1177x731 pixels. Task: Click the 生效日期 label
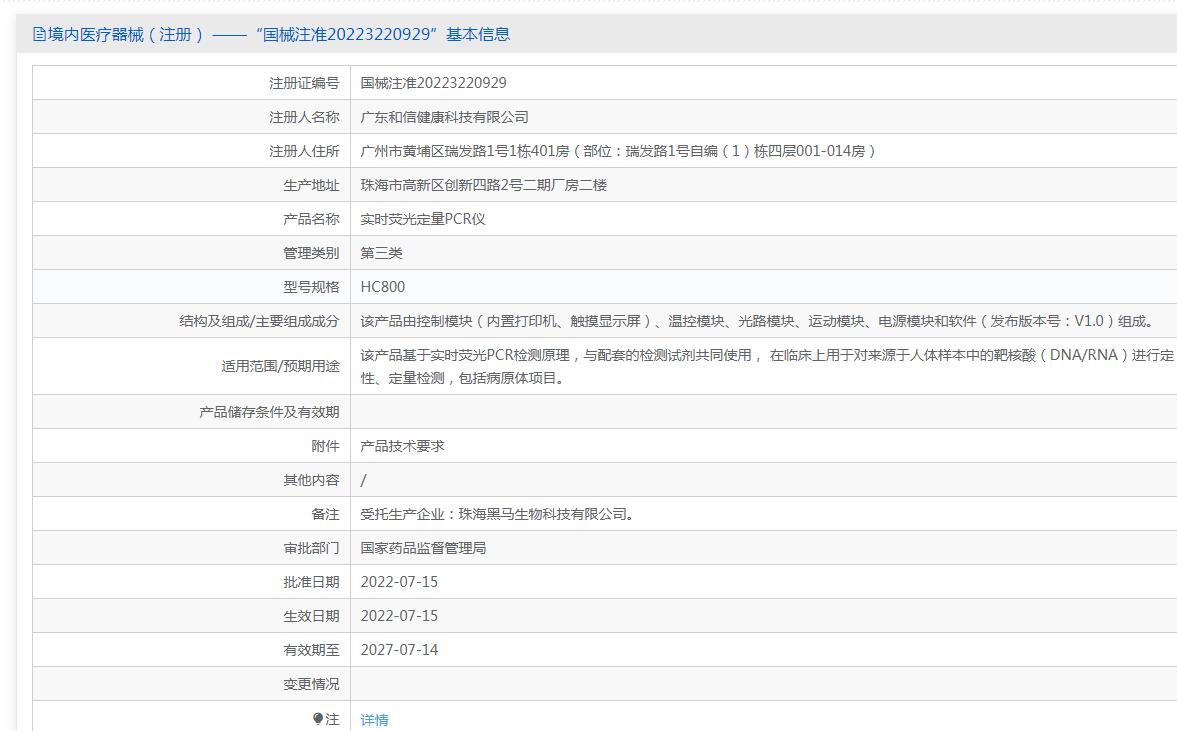[x=311, y=615]
